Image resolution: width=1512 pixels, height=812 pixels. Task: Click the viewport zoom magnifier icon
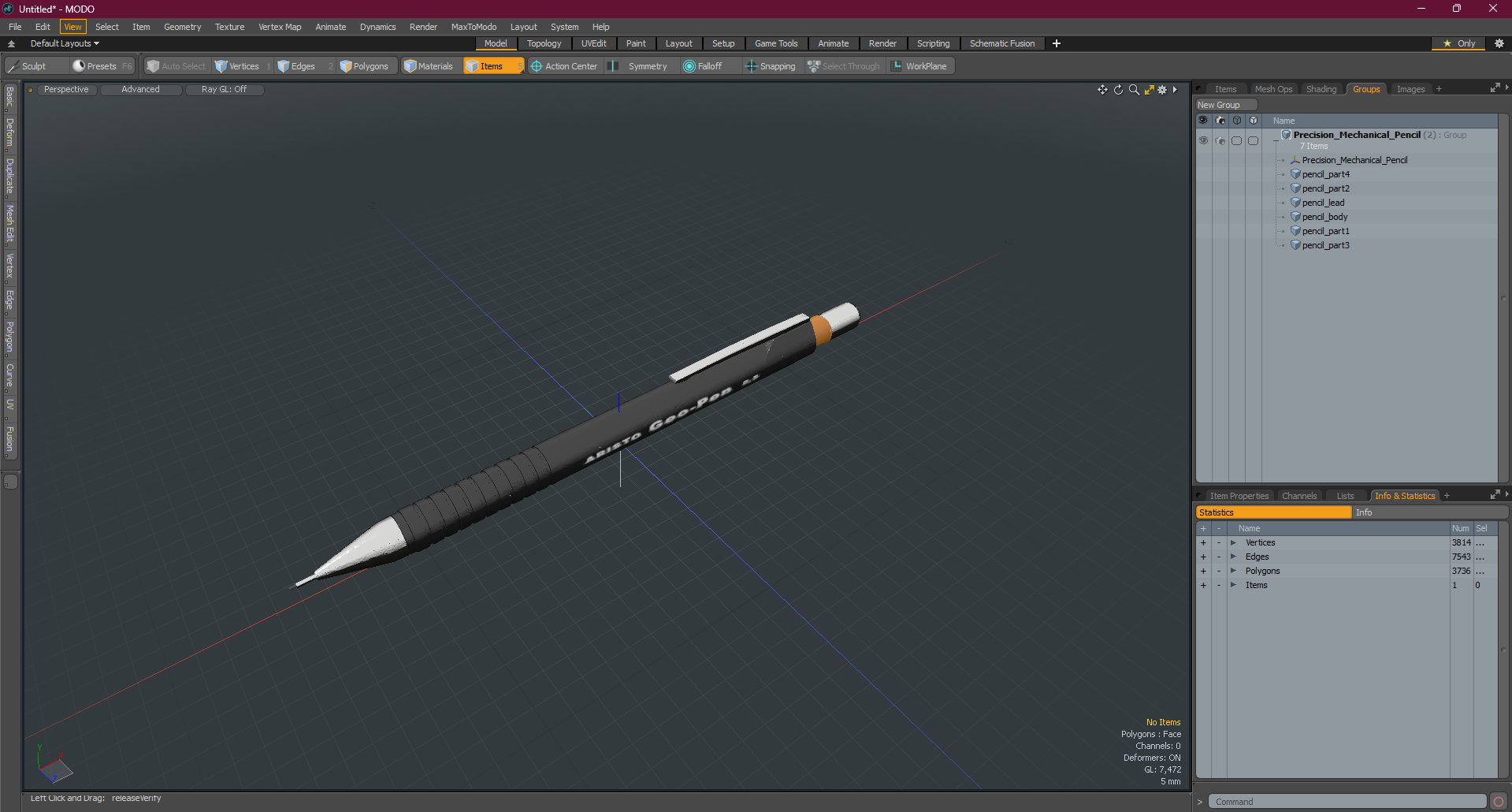[1134, 90]
